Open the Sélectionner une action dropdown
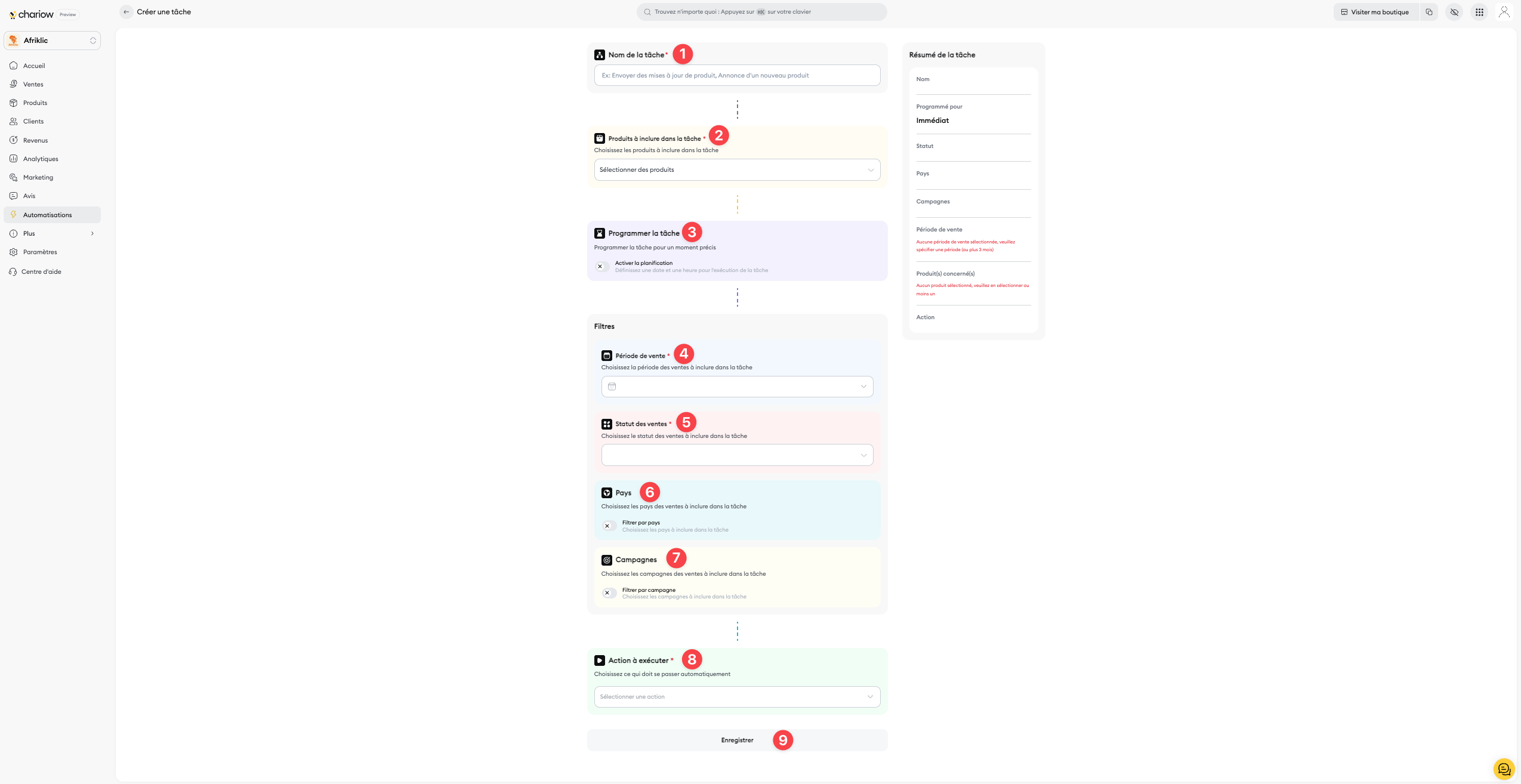Viewport: 1521px width, 784px height. [x=737, y=697]
